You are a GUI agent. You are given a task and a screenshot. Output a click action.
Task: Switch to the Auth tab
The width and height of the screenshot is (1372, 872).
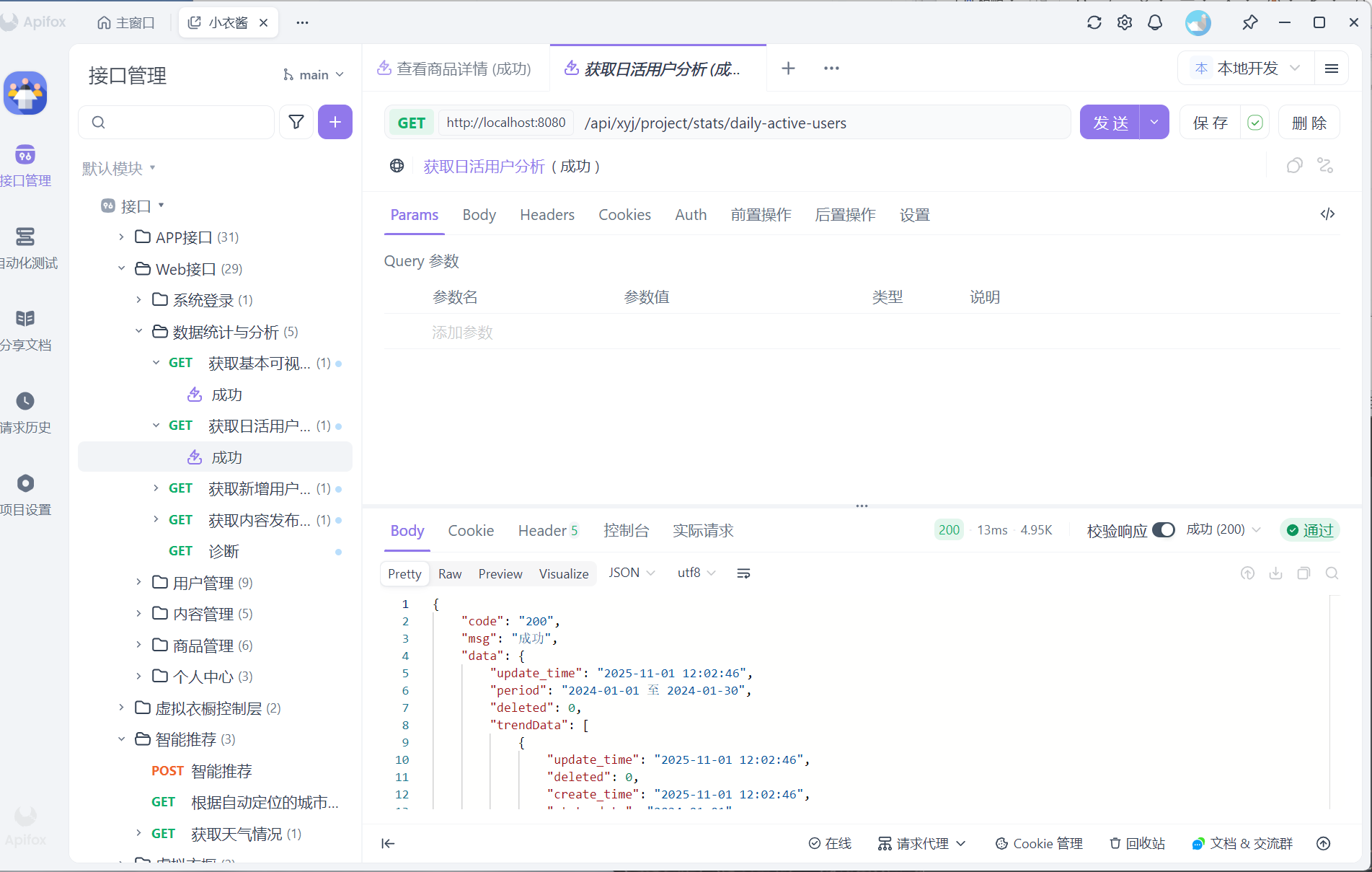[x=691, y=215]
